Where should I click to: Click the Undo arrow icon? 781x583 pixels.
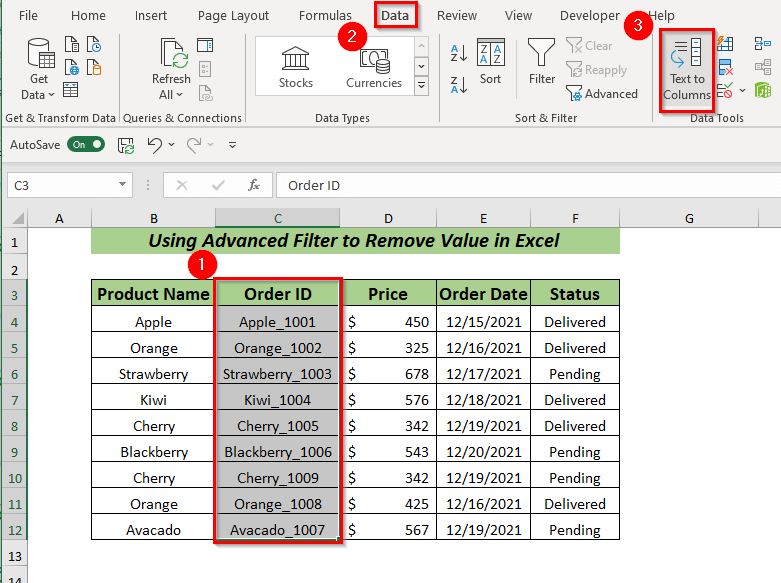[154, 145]
